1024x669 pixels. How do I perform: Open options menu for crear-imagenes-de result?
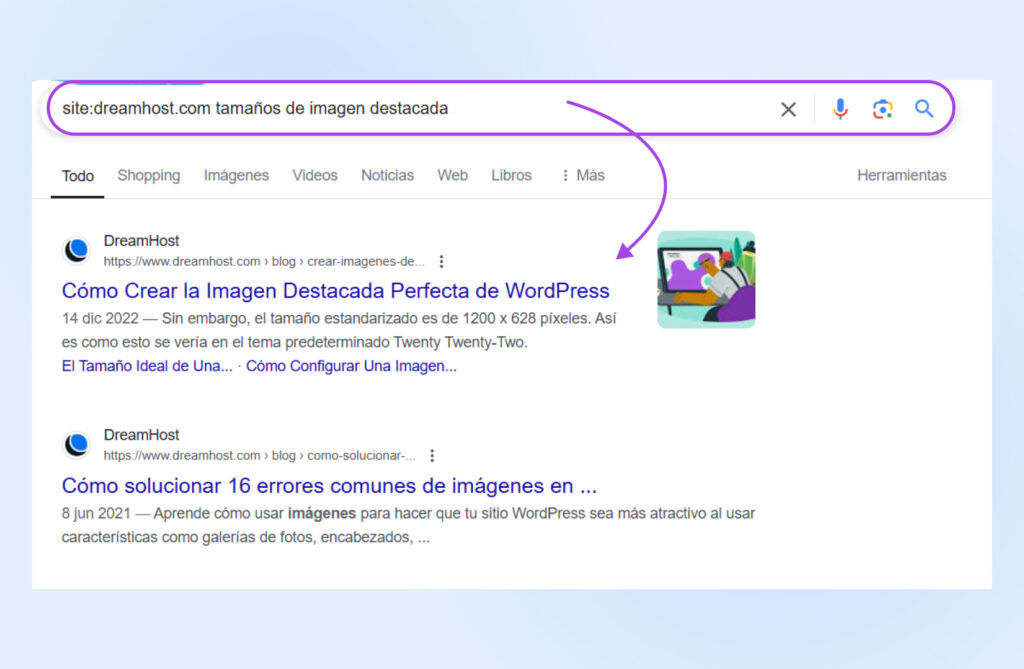[x=441, y=261]
